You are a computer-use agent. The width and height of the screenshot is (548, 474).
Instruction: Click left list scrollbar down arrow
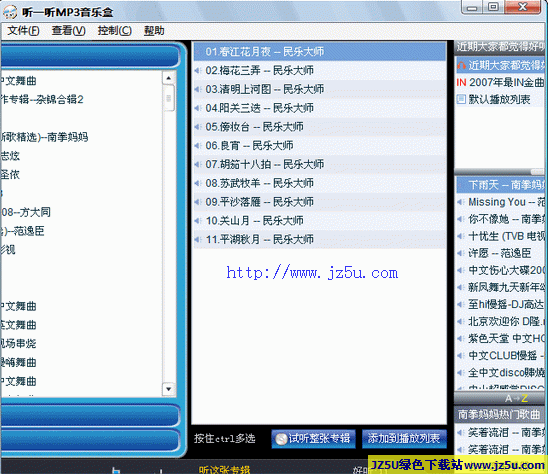point(169,389)
